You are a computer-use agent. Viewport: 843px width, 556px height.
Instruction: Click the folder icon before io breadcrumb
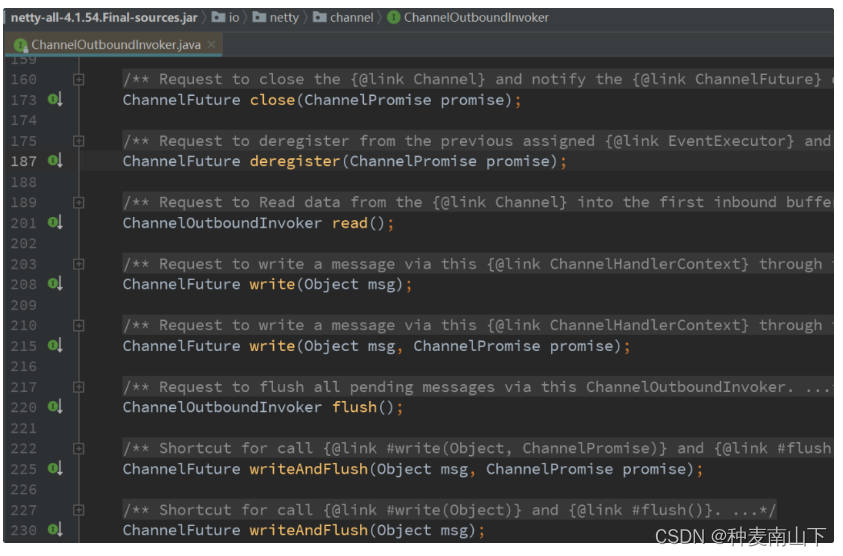[x=218, y=18]
